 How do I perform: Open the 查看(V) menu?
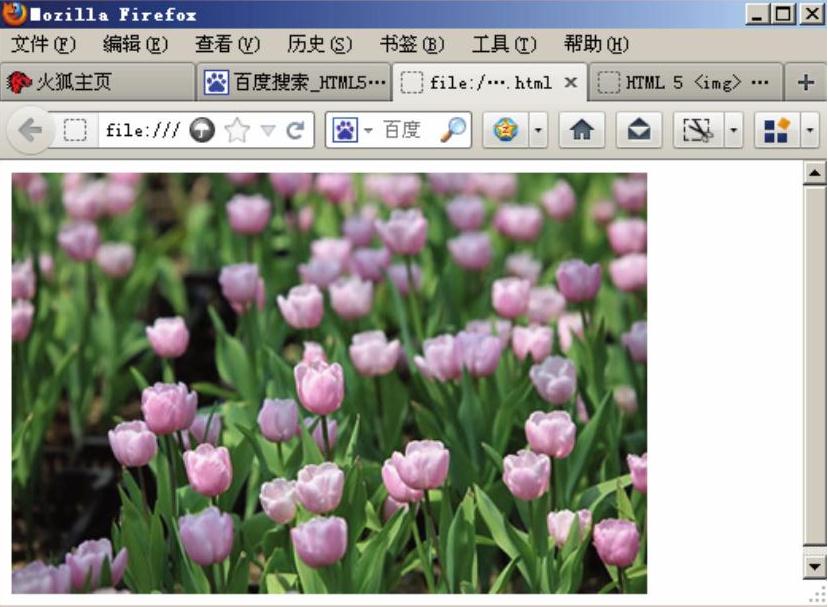(228, 44)
